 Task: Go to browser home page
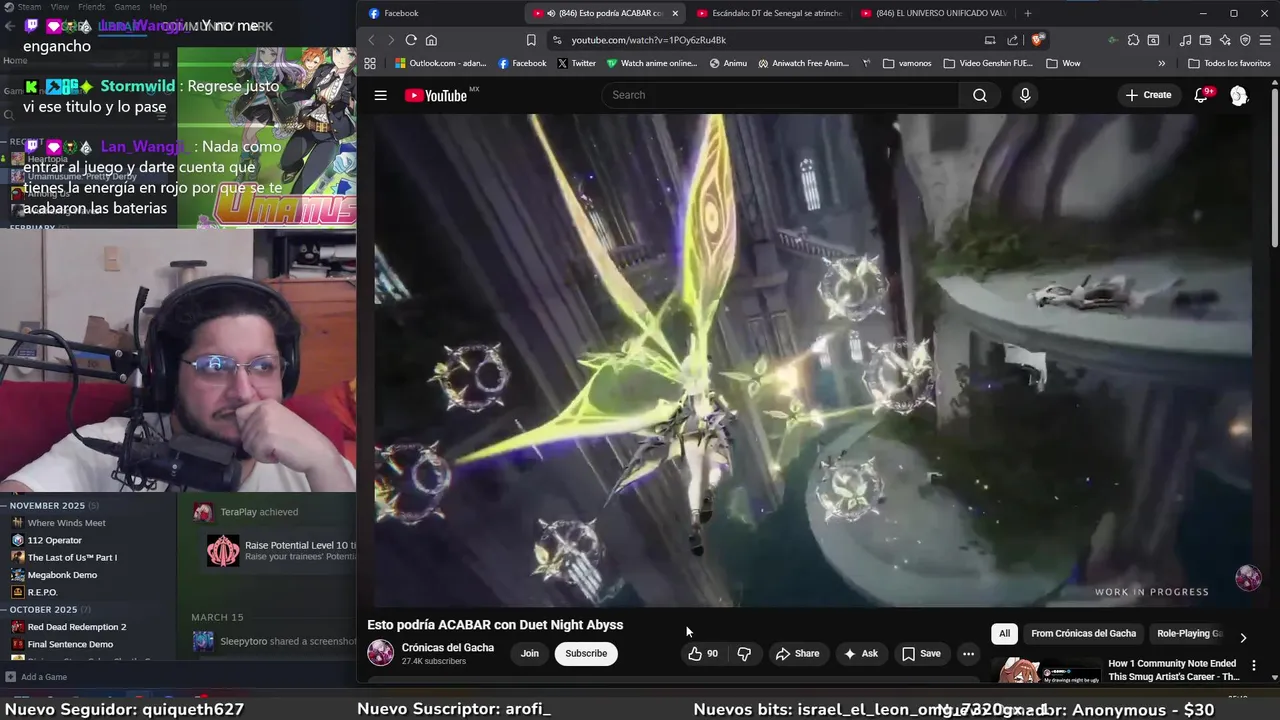point(431,40)
